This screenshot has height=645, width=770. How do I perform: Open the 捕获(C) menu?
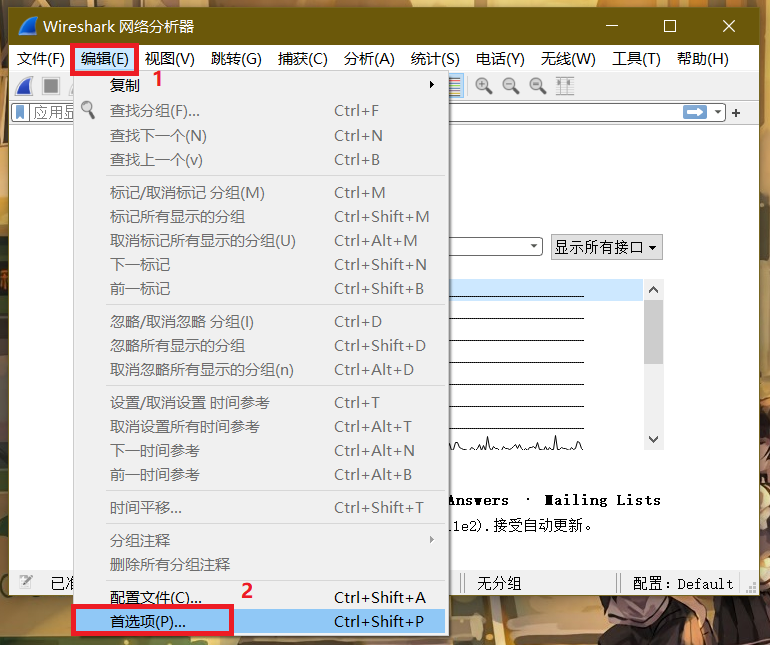(x=303, y=59)
